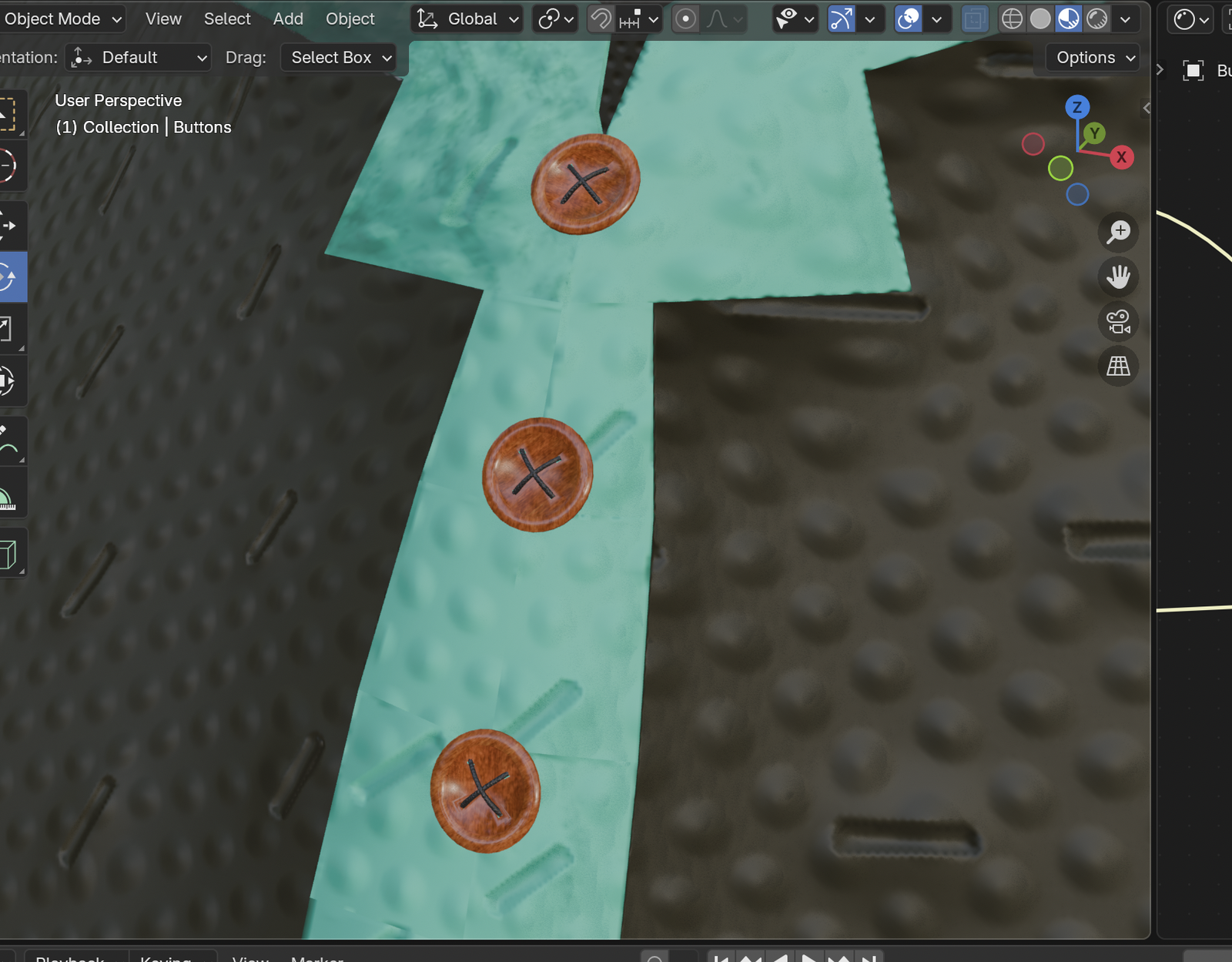Open the Add menu
The image size is (1232, 962).
(288, 19)
